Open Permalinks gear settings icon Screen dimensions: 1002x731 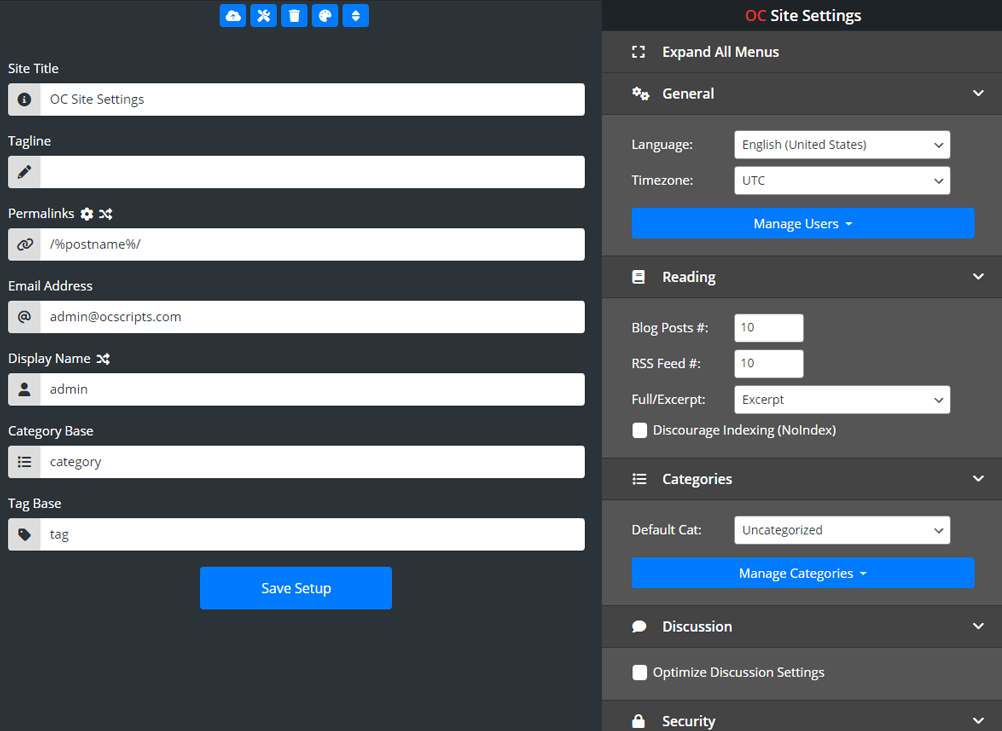click(x=87, y=214)
